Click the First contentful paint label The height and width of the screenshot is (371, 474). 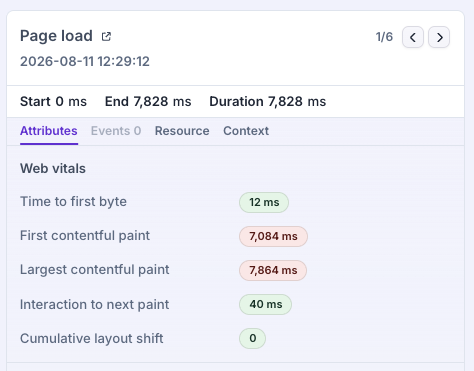click(x=85, y=236)
